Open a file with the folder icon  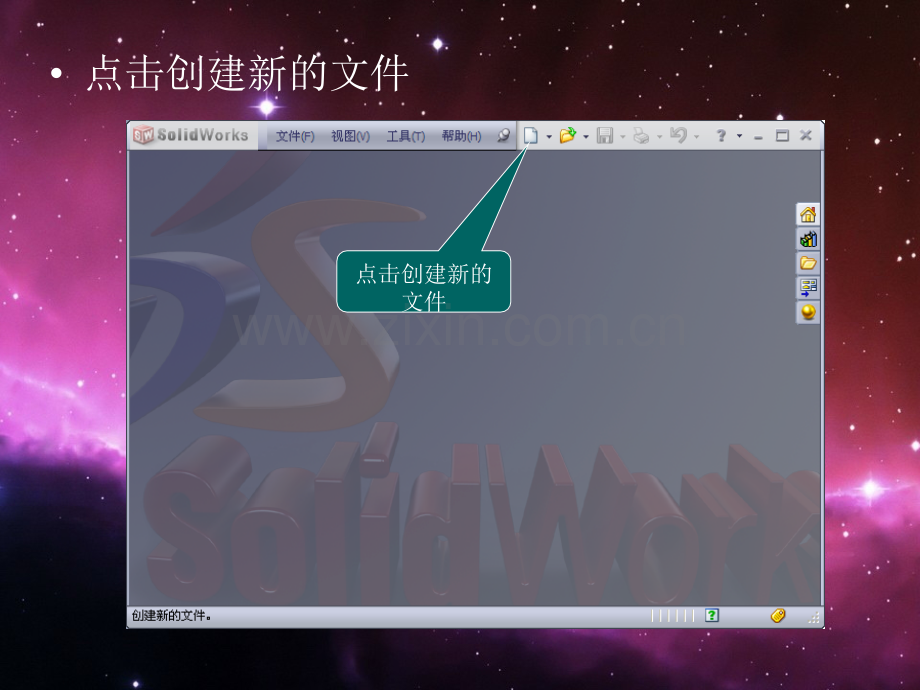pyautogui.click(x=567, y=136)
